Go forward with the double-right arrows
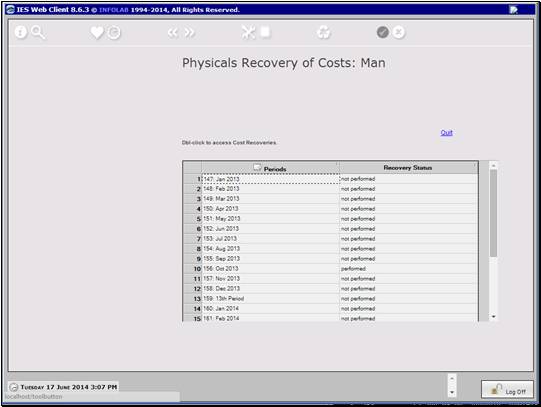 click(189, 32)
